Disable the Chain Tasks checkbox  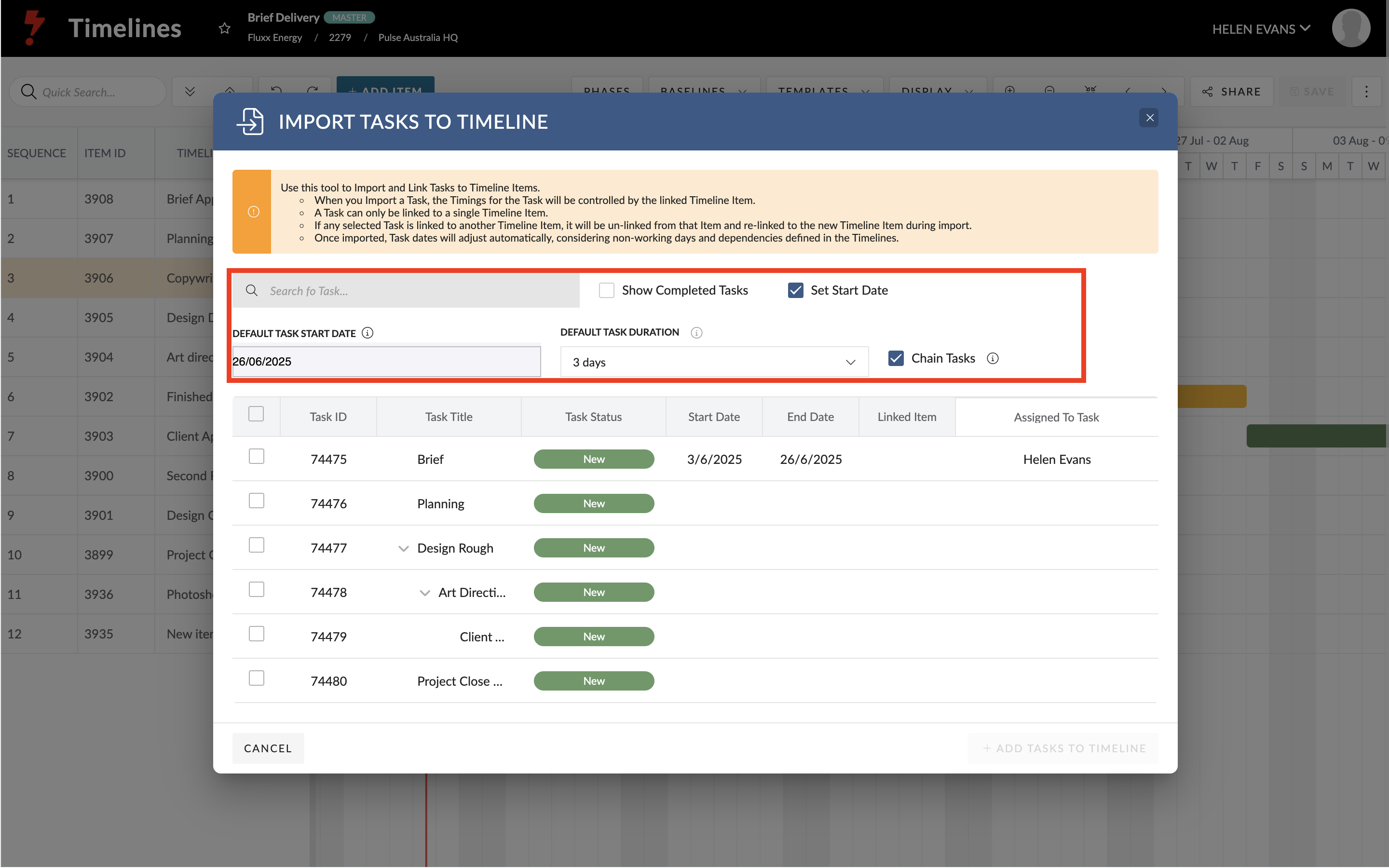896,358
